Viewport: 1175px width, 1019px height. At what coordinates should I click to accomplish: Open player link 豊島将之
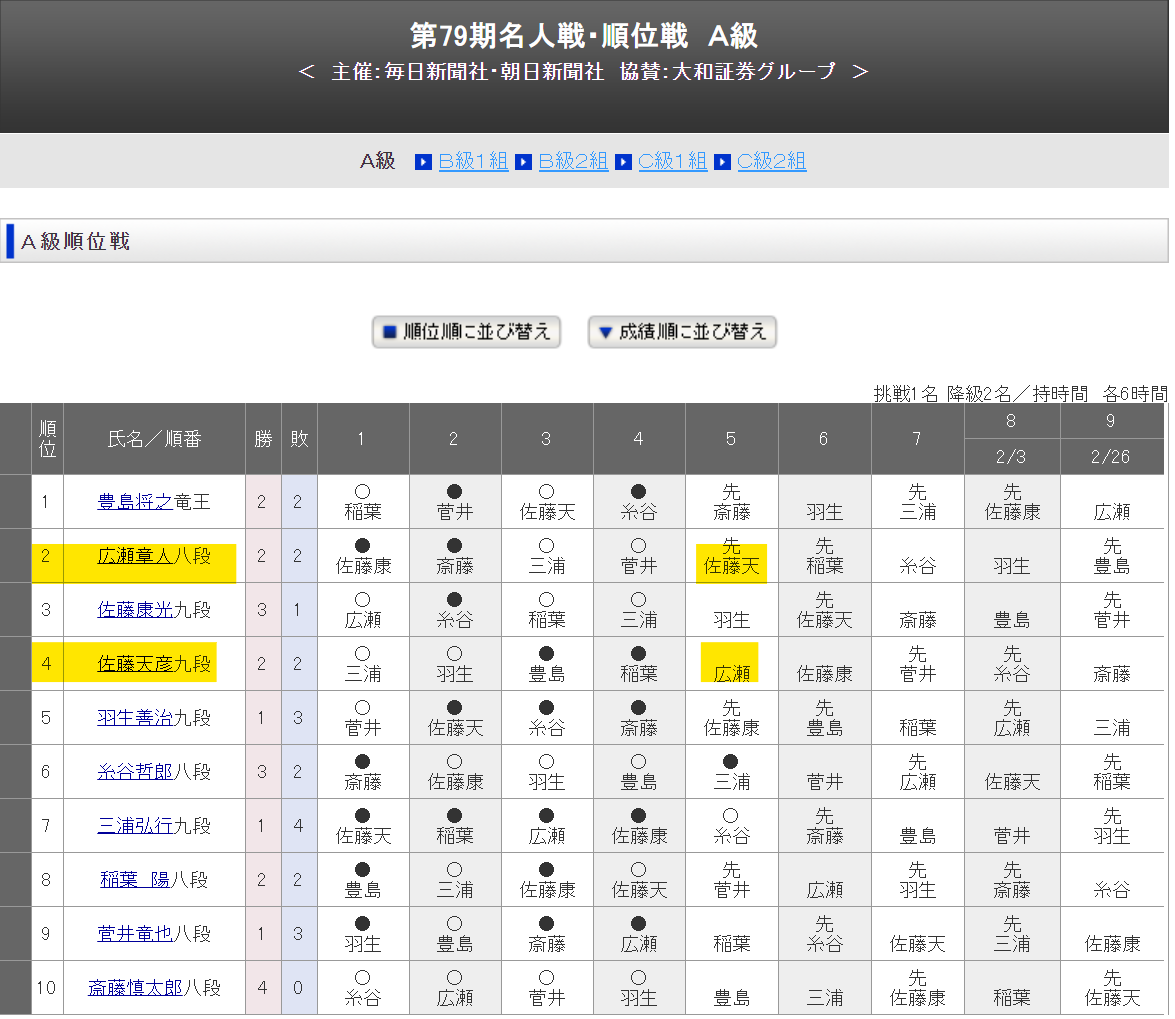(135, 501)
